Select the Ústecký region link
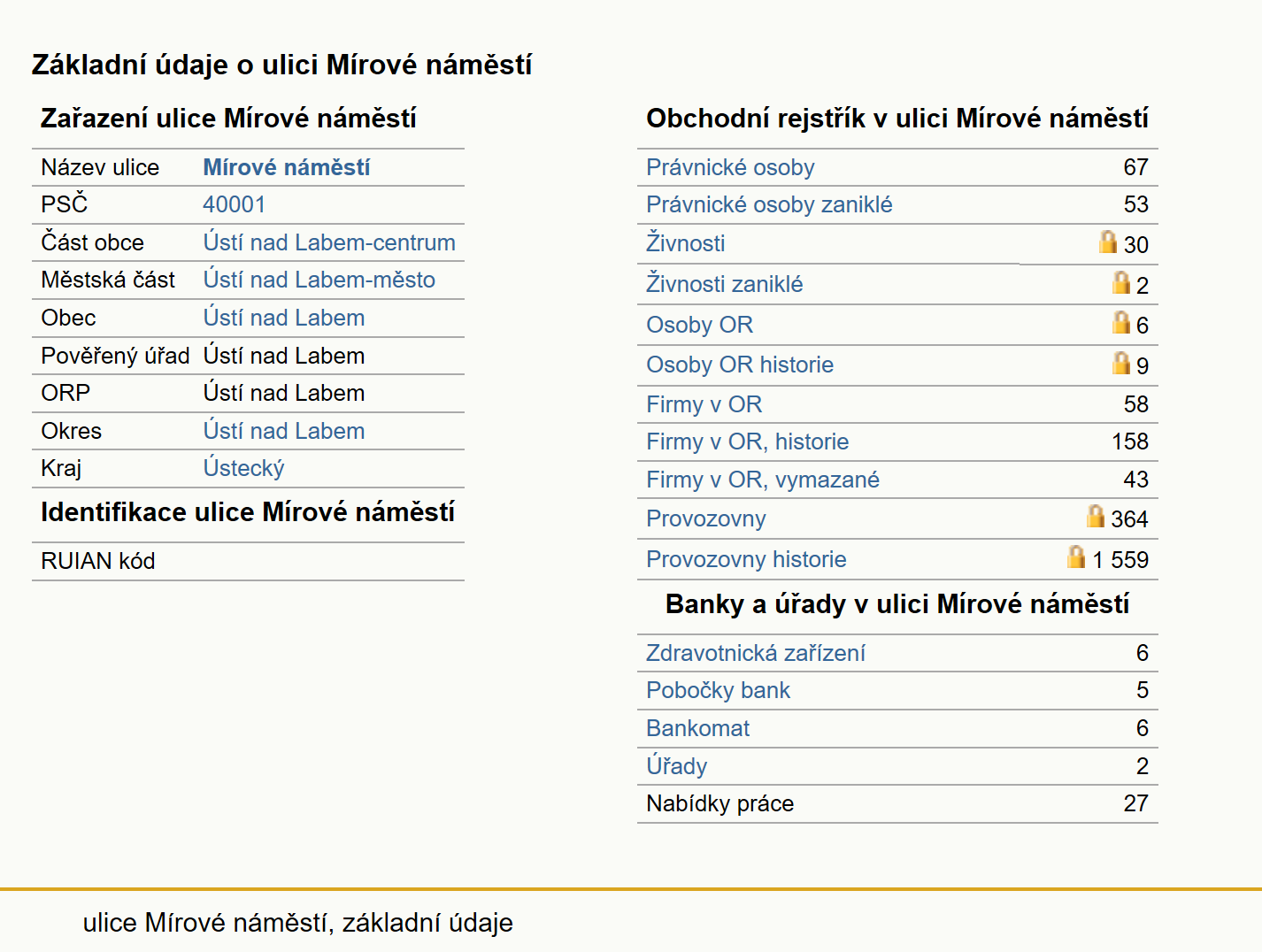 pyautogui.click(x=243, y=468)
